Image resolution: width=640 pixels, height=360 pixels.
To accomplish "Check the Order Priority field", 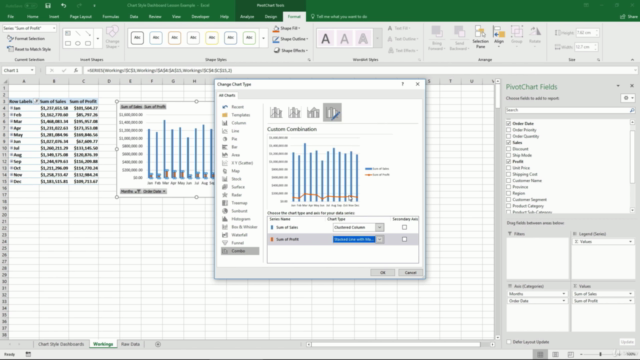I will [509, 130].
